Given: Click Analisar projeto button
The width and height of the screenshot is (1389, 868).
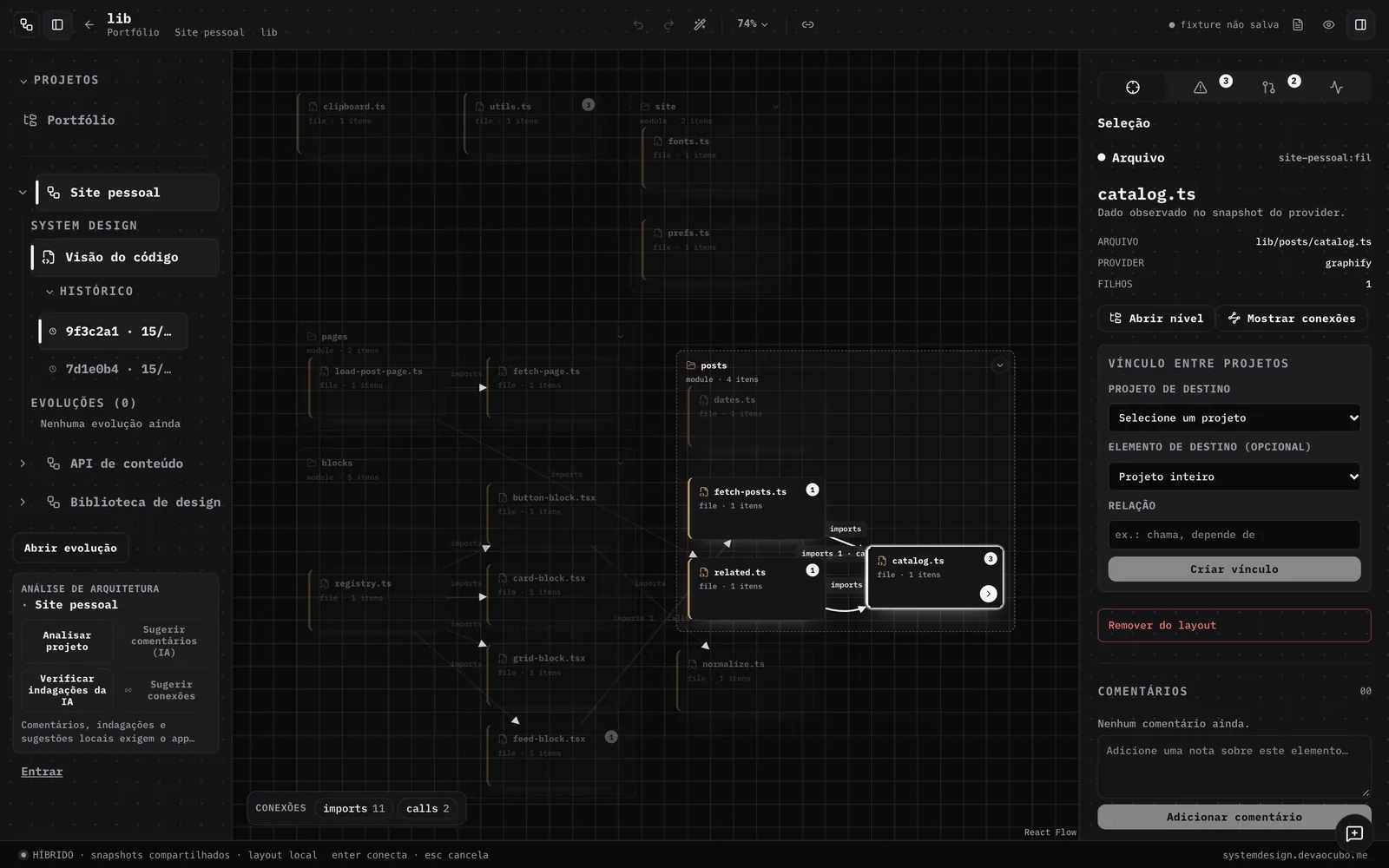Looking at the screenshot, I should click(x=67, y=641).
